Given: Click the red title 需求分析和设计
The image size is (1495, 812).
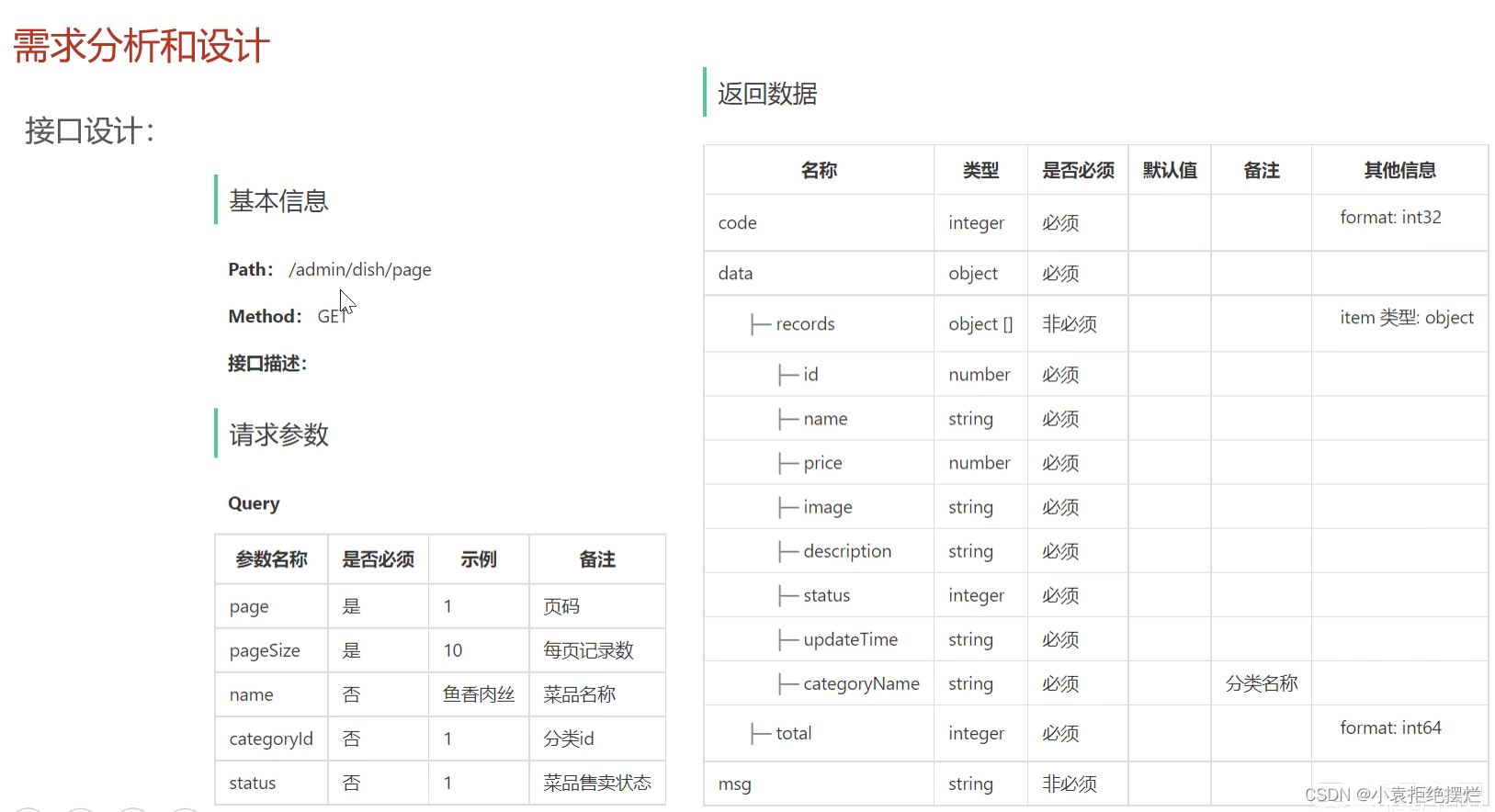Looking at the screenshot, I should [141, 46].
